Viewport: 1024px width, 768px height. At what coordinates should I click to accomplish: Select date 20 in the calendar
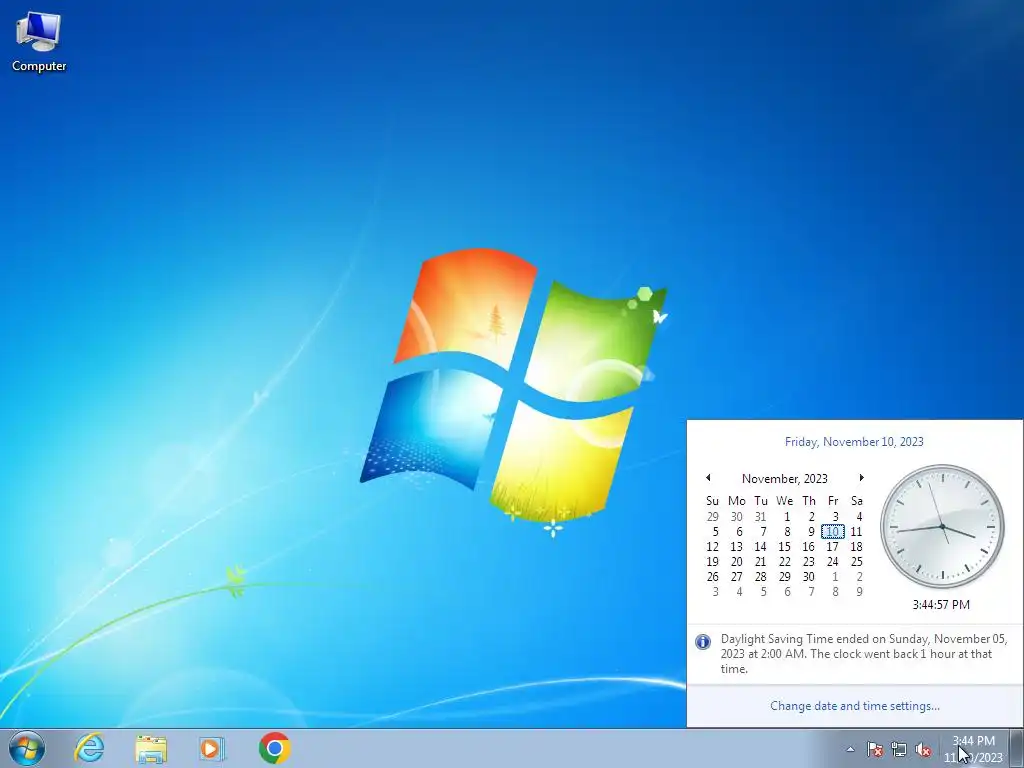(737, 562)
